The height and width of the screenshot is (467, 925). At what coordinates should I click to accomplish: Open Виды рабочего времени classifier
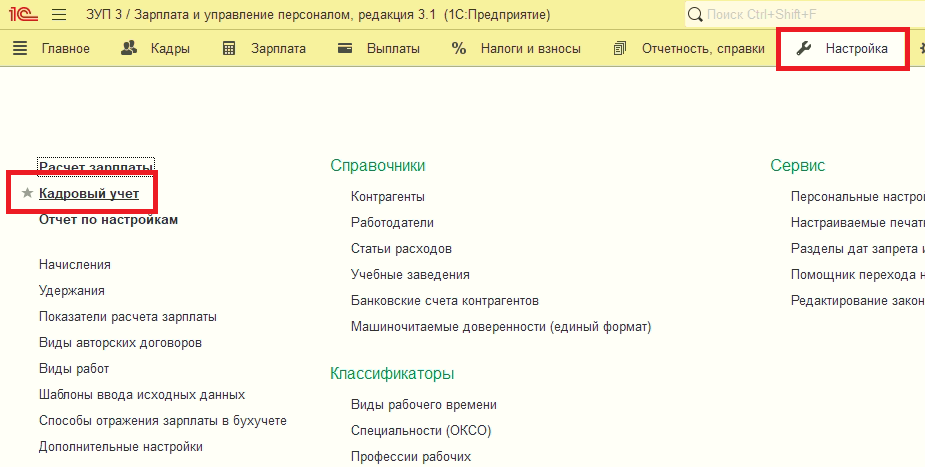(x=424, y=404)
